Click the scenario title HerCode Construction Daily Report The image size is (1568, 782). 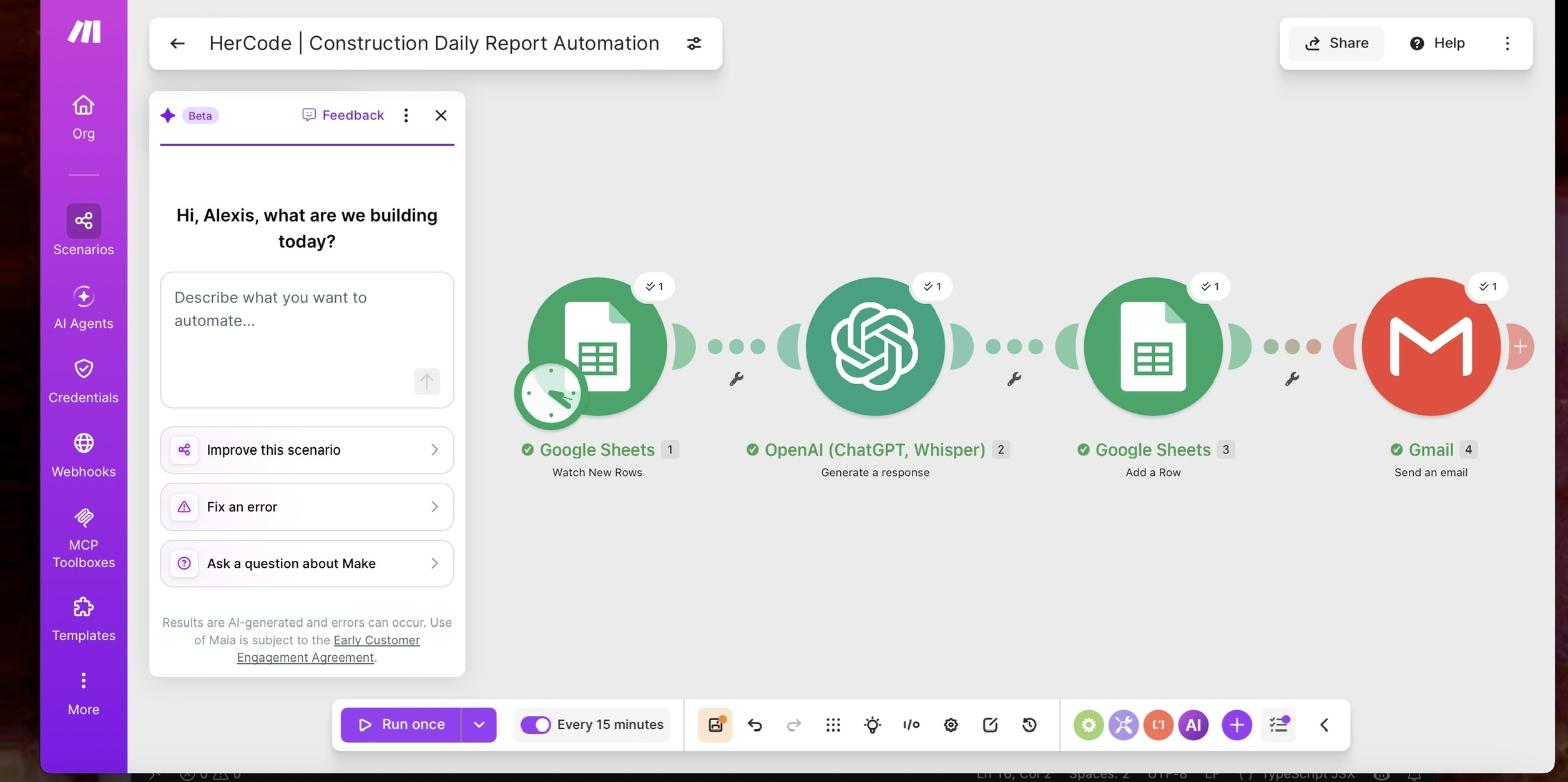[434, 43]
